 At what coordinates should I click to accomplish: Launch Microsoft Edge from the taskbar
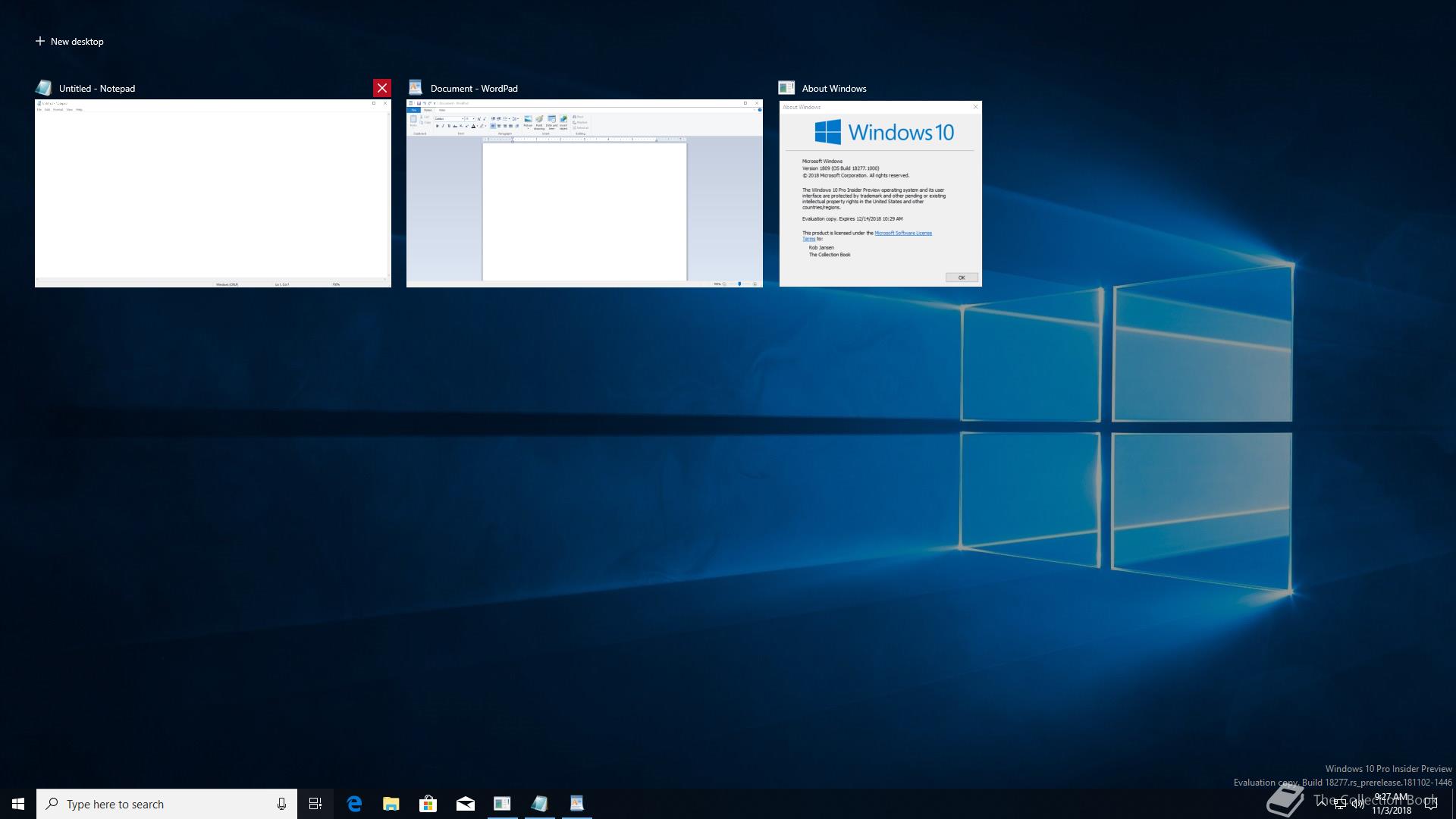354,804
